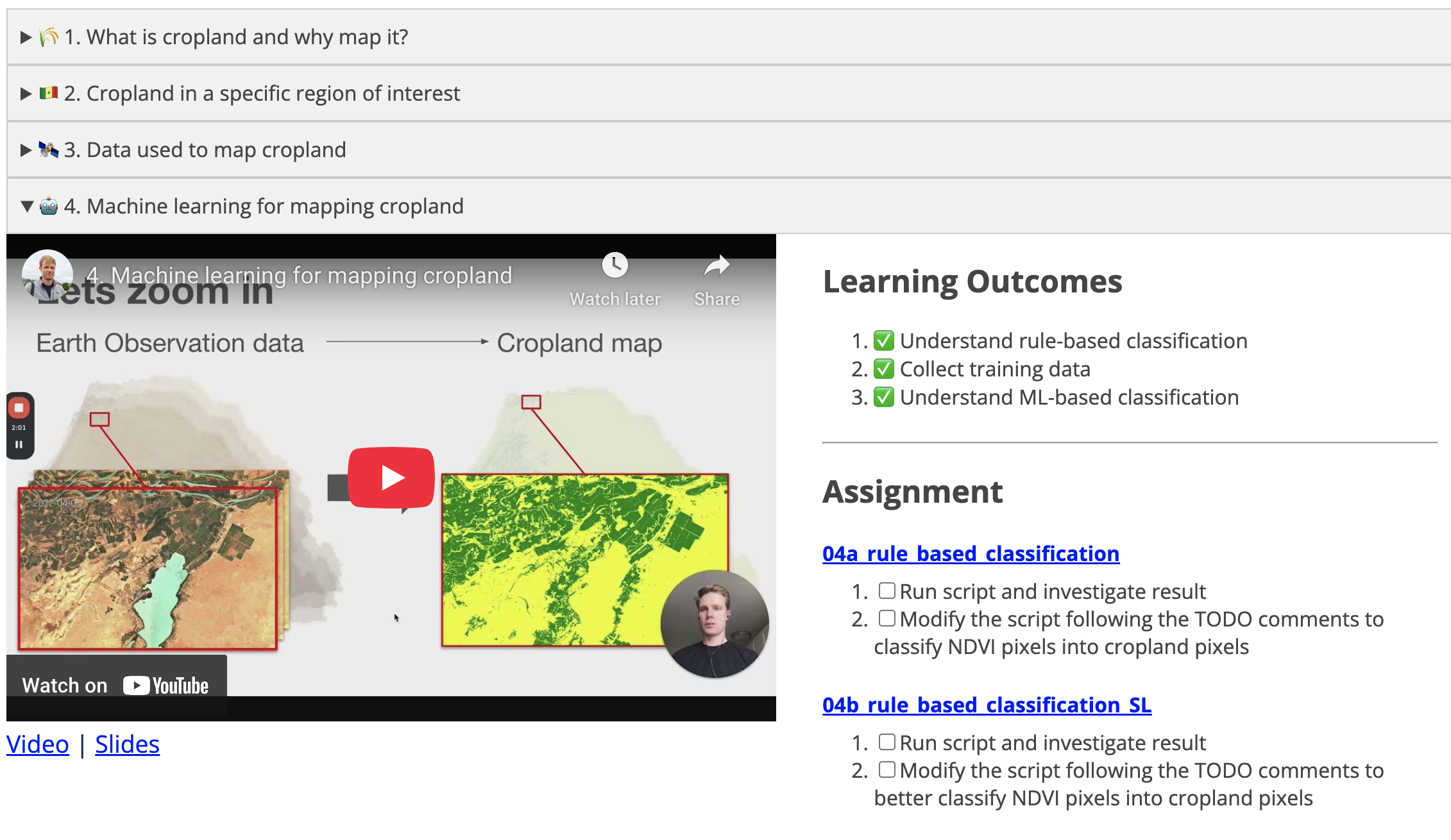Click "Understand ML-based classification" text
The width and height of the screenshot is (1451, 840).
pos(1069,397)
